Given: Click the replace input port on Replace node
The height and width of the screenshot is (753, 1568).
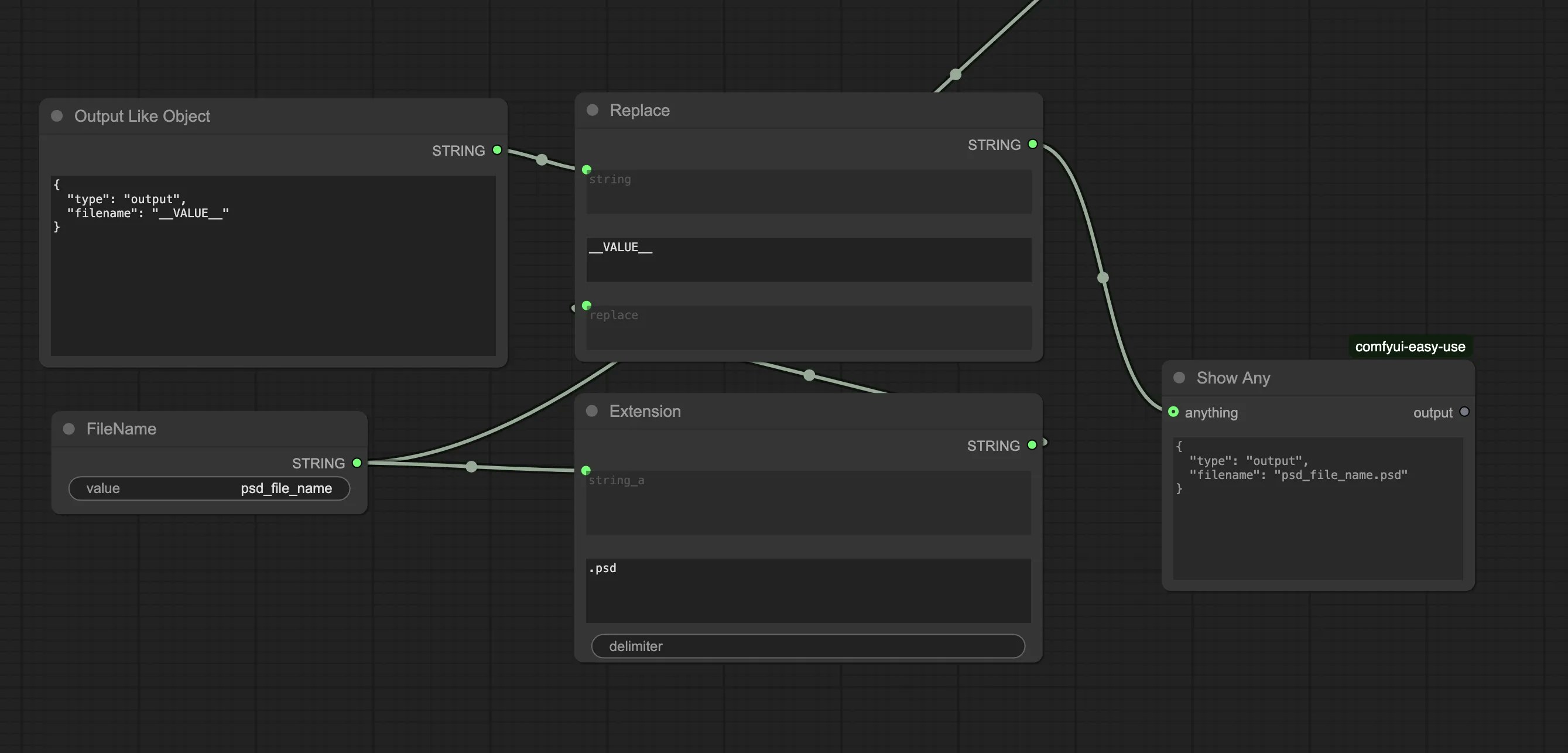Looking at the screenshot, I should click(586, 305).
